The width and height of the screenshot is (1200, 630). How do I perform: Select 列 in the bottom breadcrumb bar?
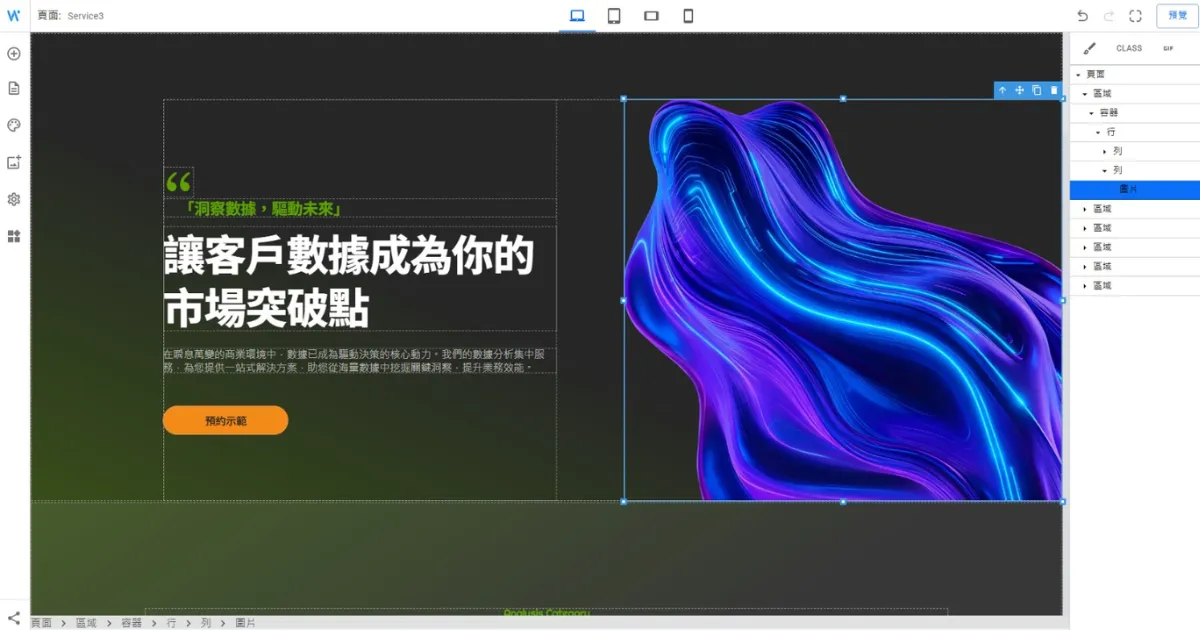(204, 622)
